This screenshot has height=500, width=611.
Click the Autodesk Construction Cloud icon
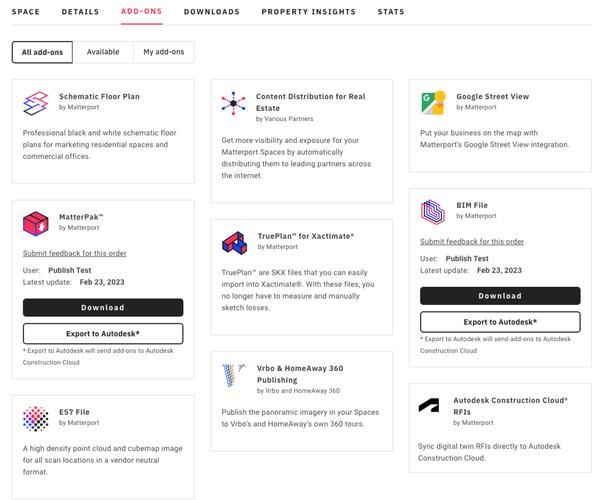pos(429,405)
